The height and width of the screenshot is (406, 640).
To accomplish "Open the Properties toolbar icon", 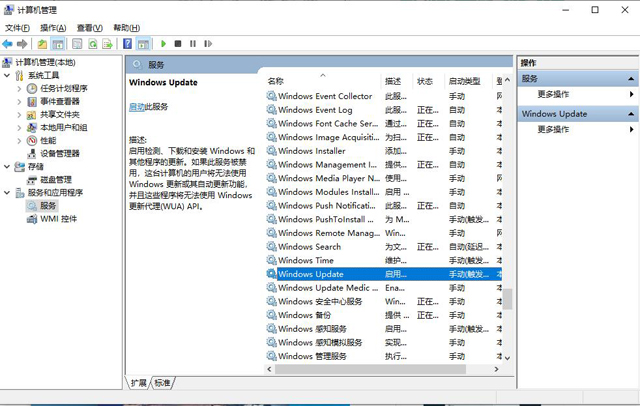I will pyautogui.click(x=77, y=44).
